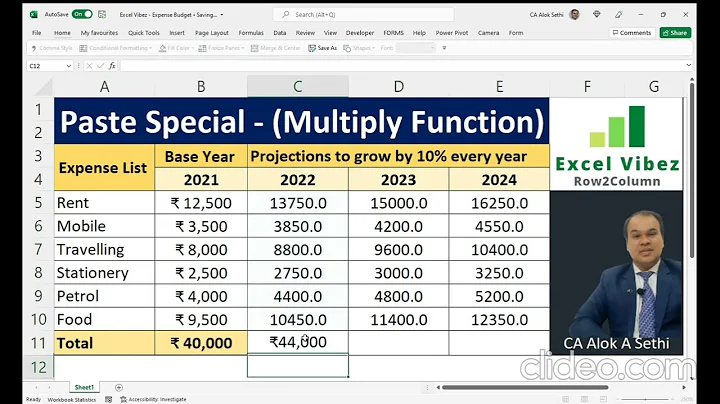Screen dimensions: 720x404
Task: Click the Insert Function fx icon
Action: pyautogui.click(x=112, y=66)
